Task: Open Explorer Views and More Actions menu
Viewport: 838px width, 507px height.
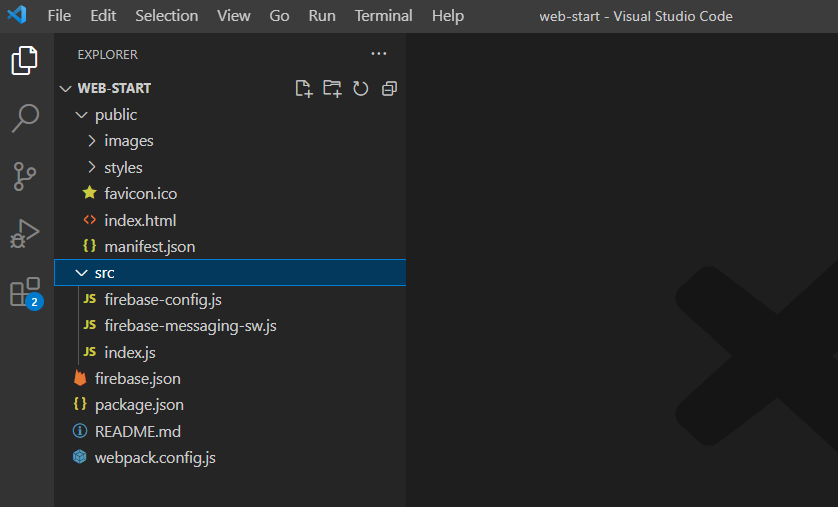Action: [x=378, y=53]
